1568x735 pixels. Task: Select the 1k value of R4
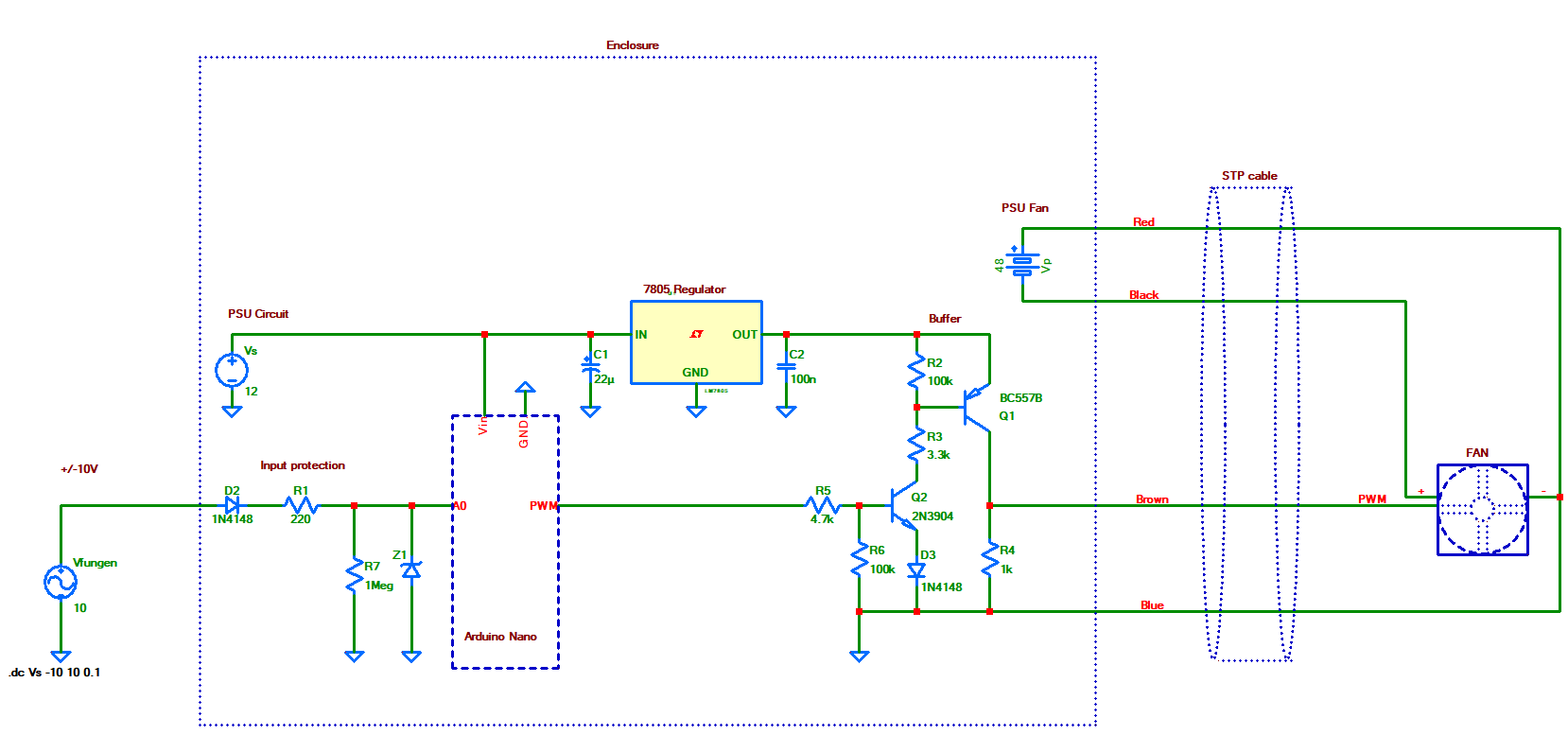1006,569
